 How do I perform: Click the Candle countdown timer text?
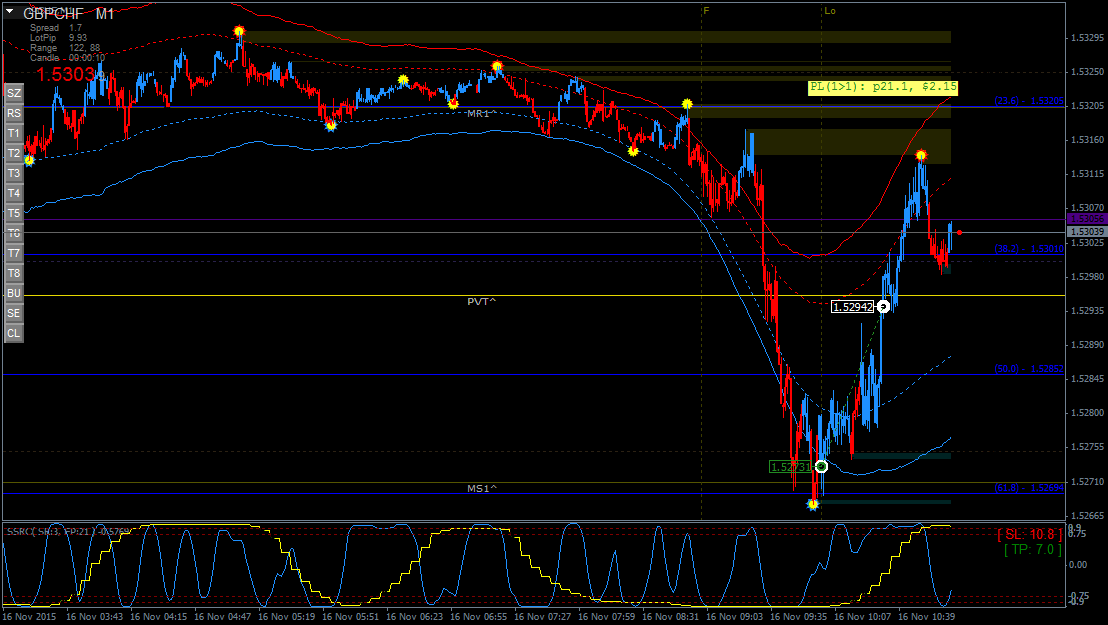click(68, 58)
